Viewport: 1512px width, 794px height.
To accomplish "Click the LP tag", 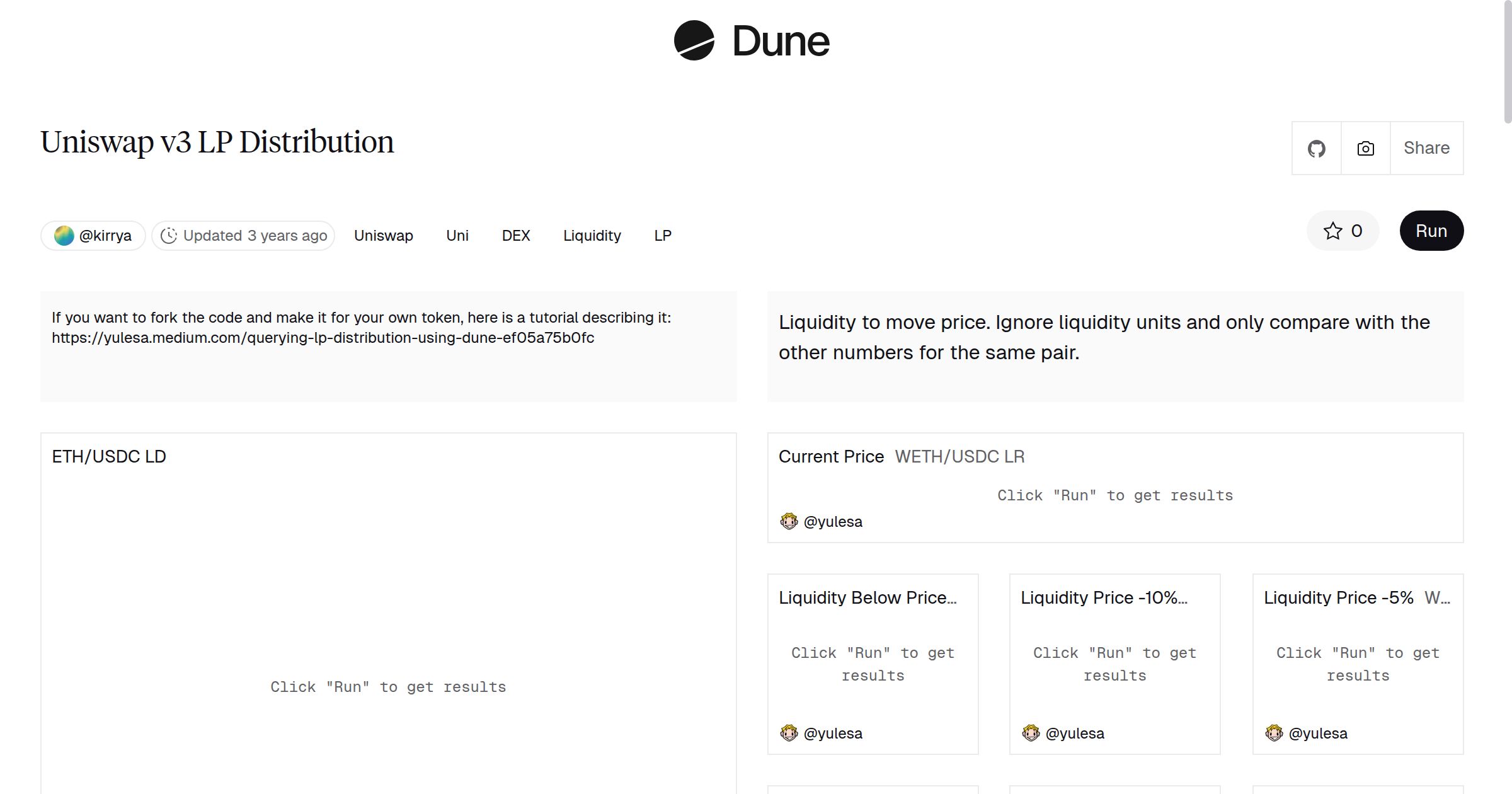I will (x=663, y=235).
